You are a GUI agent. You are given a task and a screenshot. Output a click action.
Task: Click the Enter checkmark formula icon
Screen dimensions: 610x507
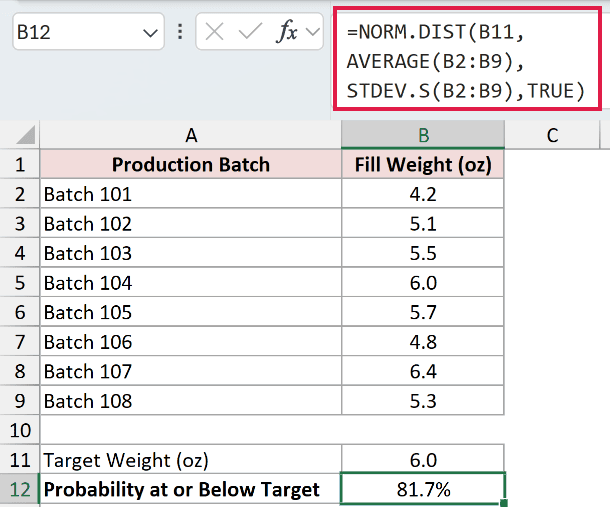pyautogui.click(x=250, y=32)
